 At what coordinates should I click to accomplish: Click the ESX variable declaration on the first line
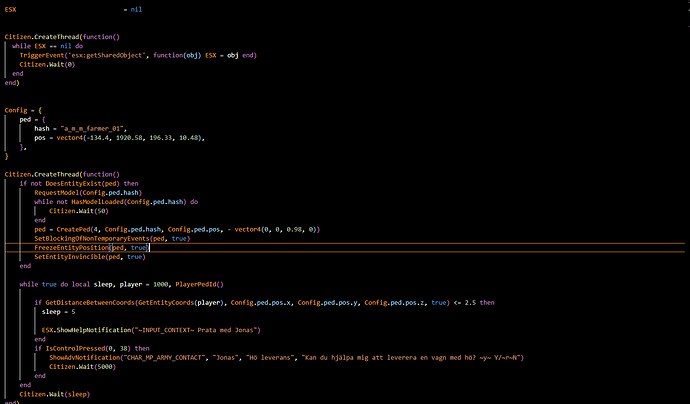point(11,9)
